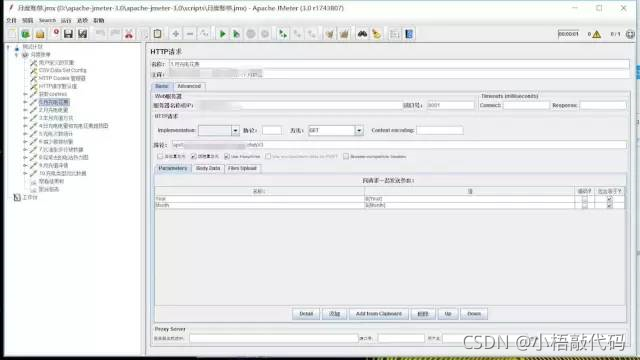This screenshot has width=640, height=360.
Task: Create a new test plan via toolbar
Action: click(x=12, y=34)
